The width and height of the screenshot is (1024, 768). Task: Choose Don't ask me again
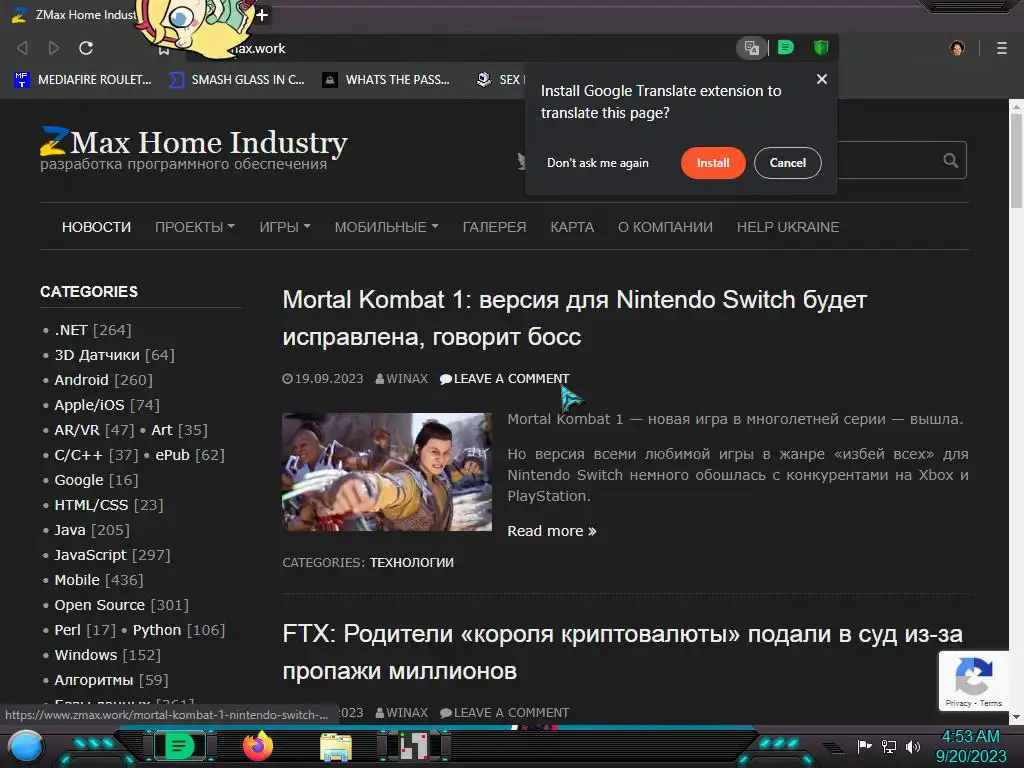(x=598, y=163)
